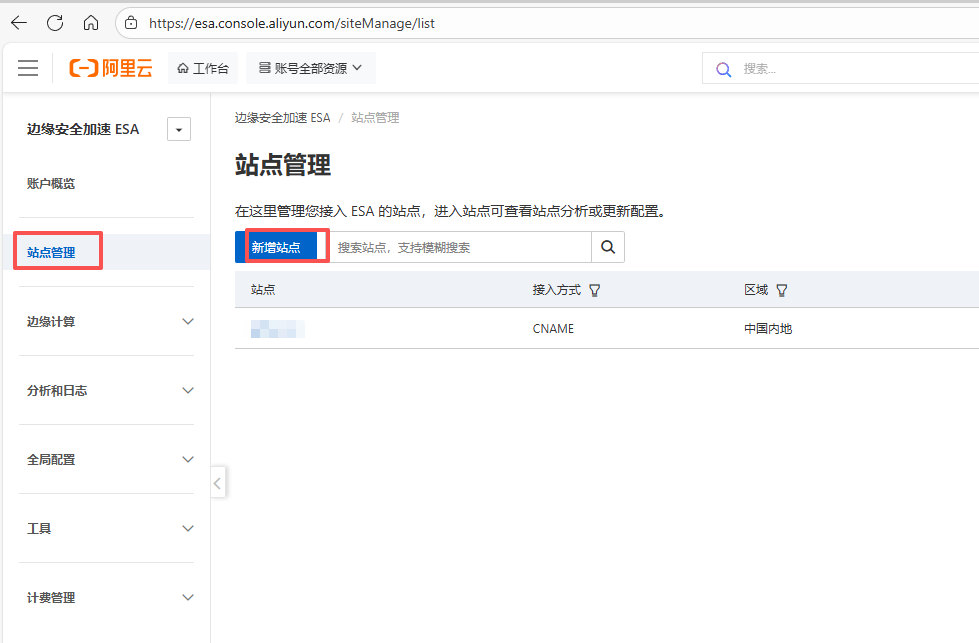Screen dimensions: 979x643
Task: Click 边缘安全加速 ESA breadcrumb link
Action: 282,118
